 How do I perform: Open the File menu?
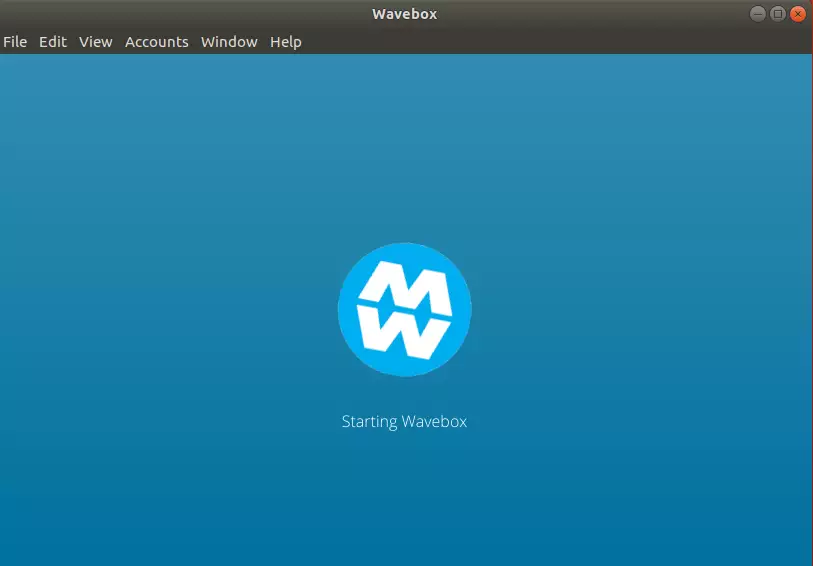coord(15,41)
